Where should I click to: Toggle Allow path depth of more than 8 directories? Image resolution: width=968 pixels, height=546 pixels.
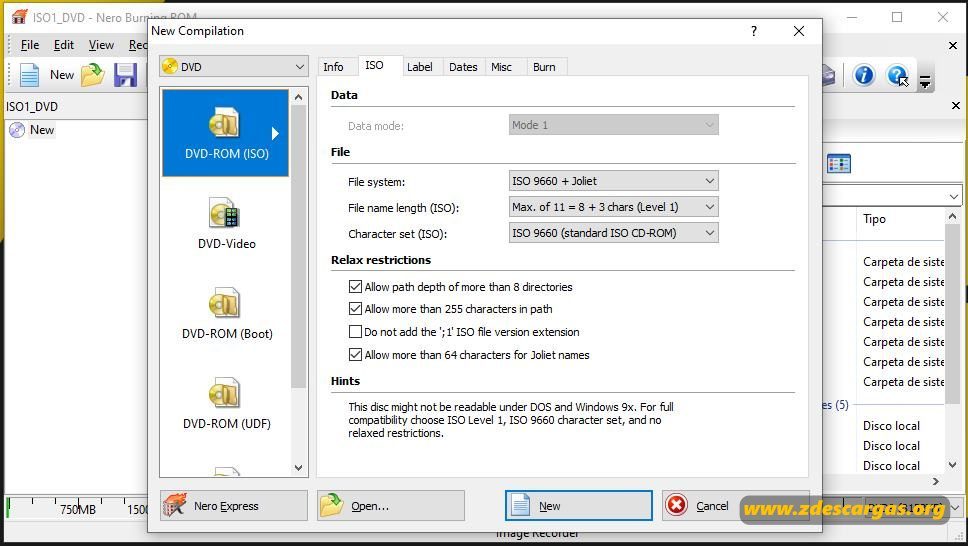[355, 287]
